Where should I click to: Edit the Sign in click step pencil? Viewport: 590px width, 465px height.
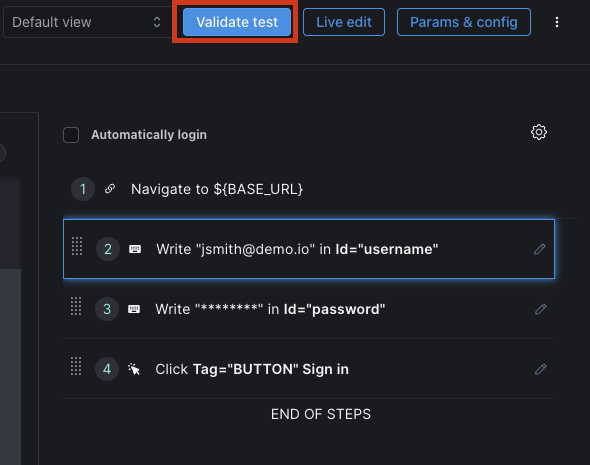coord(540,369)
